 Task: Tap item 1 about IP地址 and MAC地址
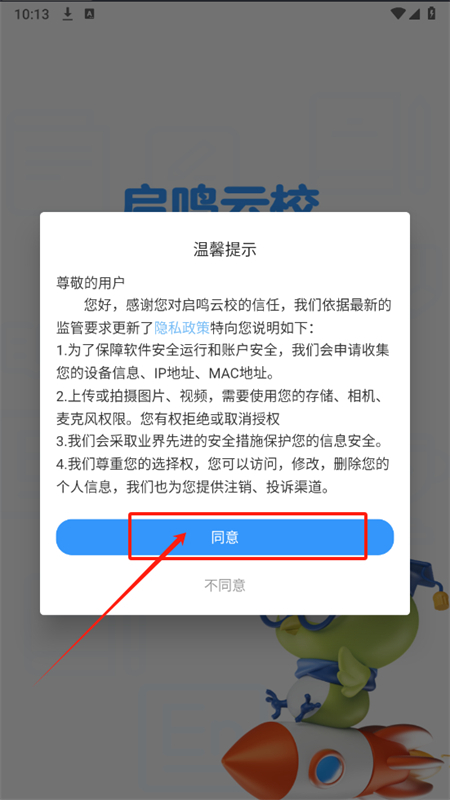(222, 362)
